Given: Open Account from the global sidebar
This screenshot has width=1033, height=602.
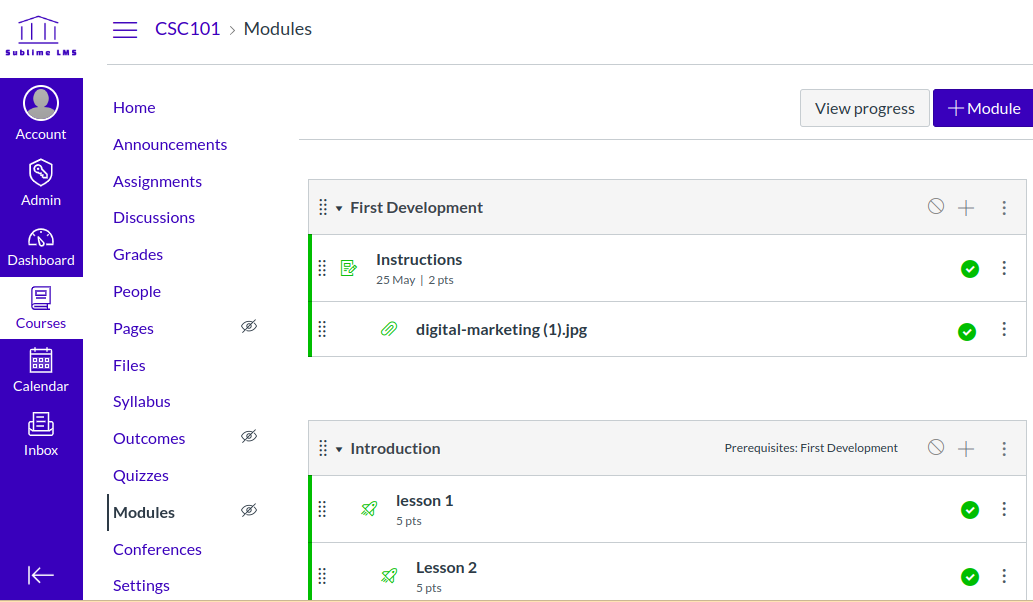Looking at the screenshot, I should 41,113.
